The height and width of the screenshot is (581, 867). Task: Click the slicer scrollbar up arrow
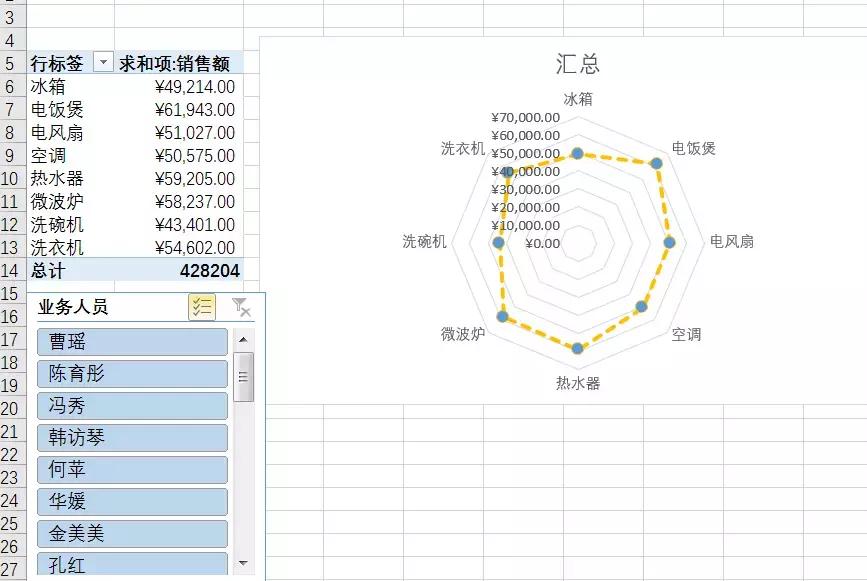241,341
